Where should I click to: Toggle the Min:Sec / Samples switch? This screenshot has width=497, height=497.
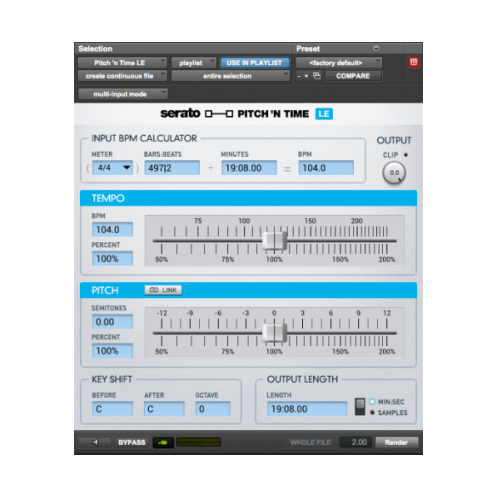pos(360,407)
